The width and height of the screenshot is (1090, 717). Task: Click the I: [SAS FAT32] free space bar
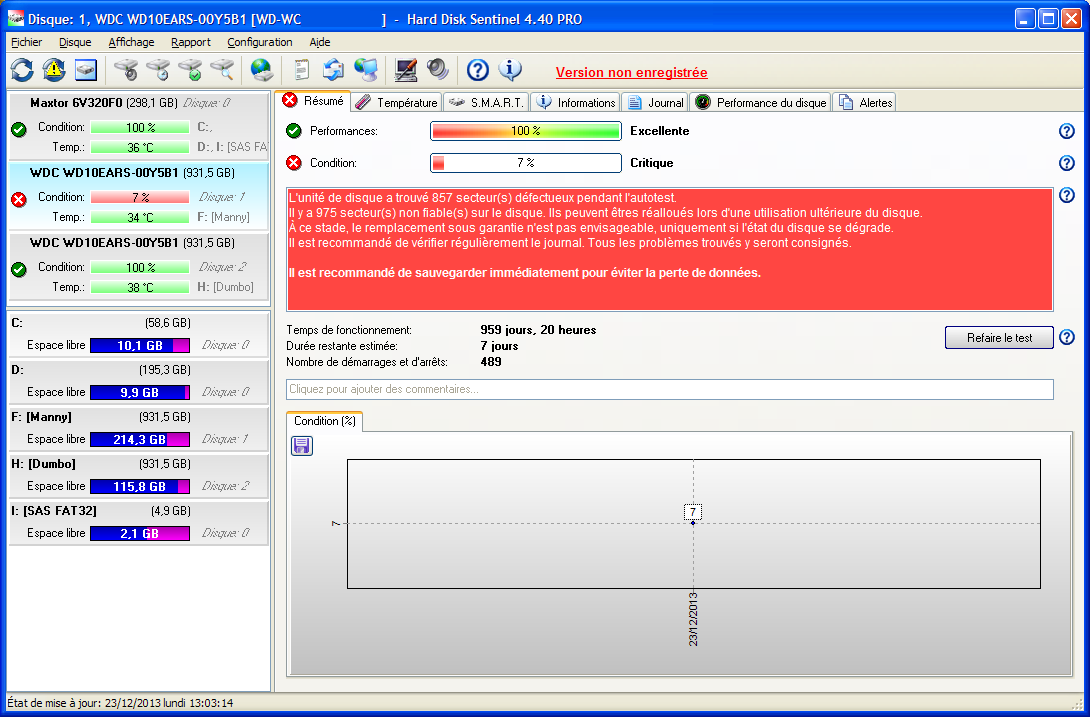click(140, 533)
